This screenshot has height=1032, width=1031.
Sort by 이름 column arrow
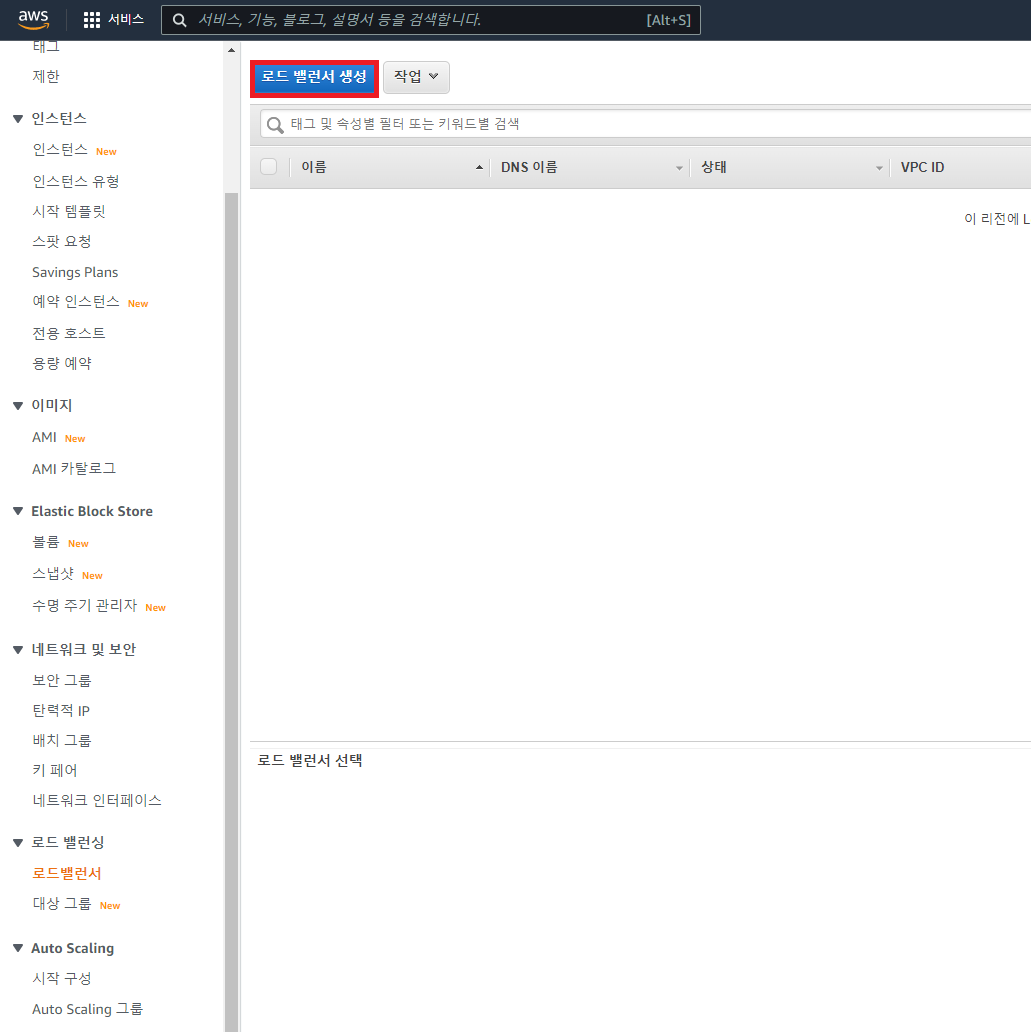click(x=479, y=167)
